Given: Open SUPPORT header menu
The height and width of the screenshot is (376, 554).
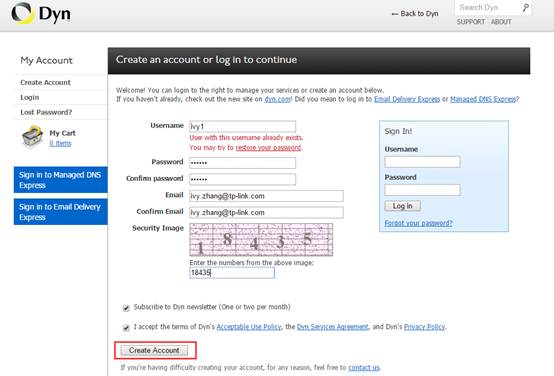Looking at the screenshot, I should (471, 22).
